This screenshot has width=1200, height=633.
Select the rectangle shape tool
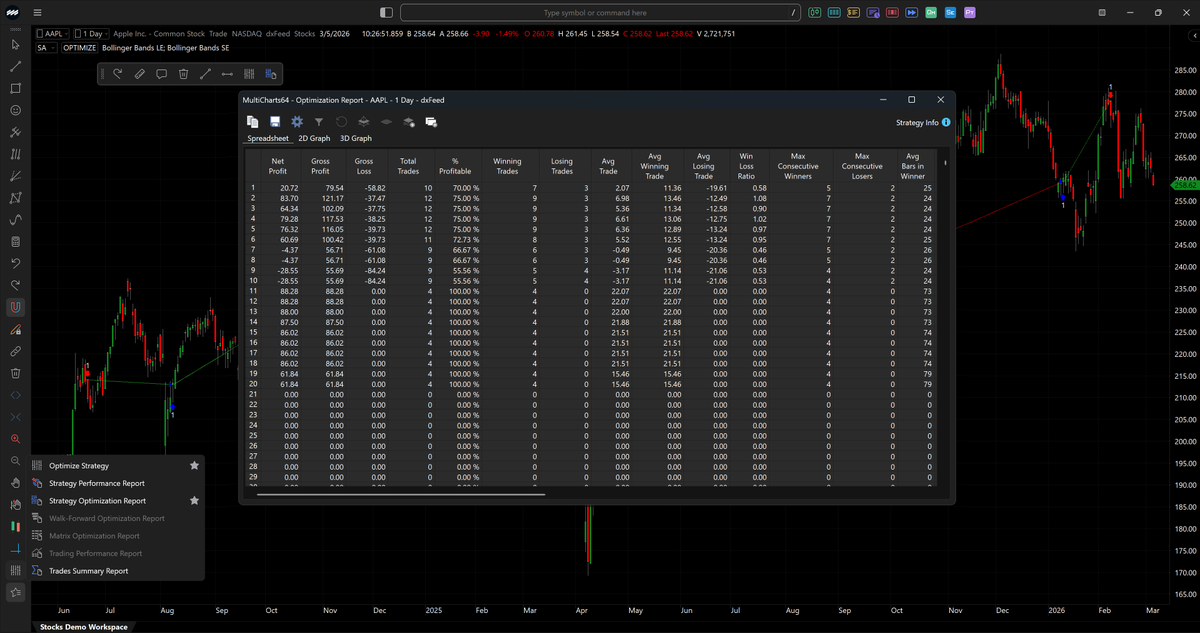(15, 88)
